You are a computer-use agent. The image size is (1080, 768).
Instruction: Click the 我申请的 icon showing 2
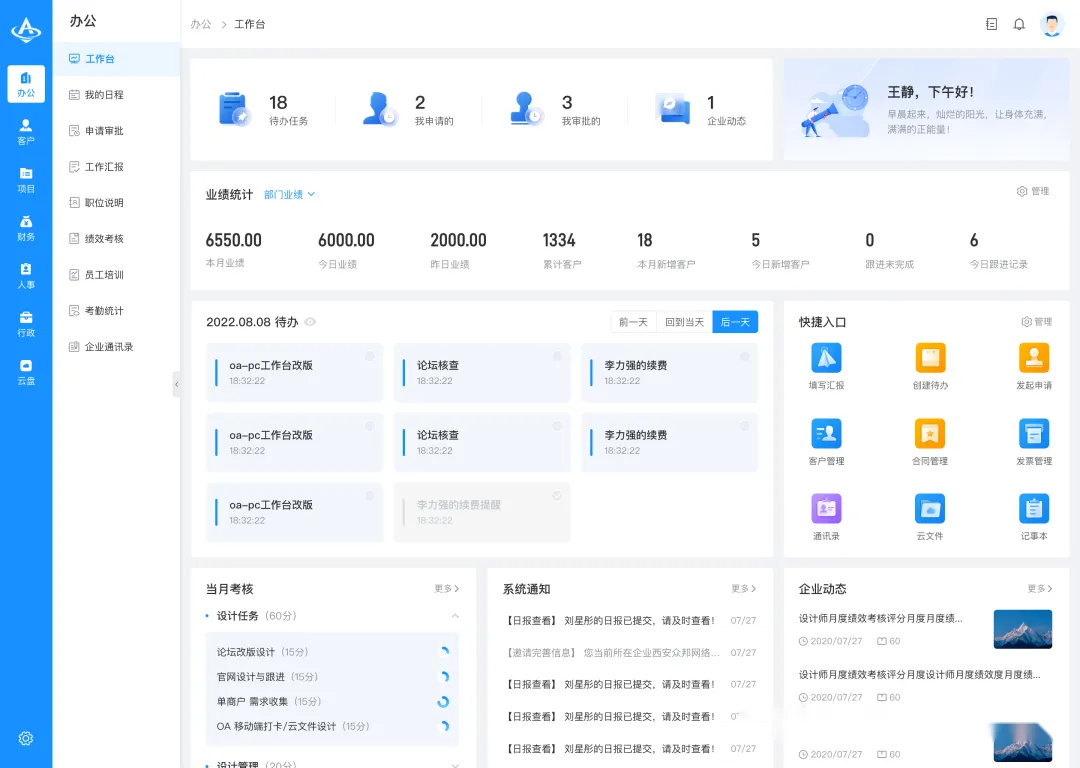pyautogui.click(x=380, y=109)
